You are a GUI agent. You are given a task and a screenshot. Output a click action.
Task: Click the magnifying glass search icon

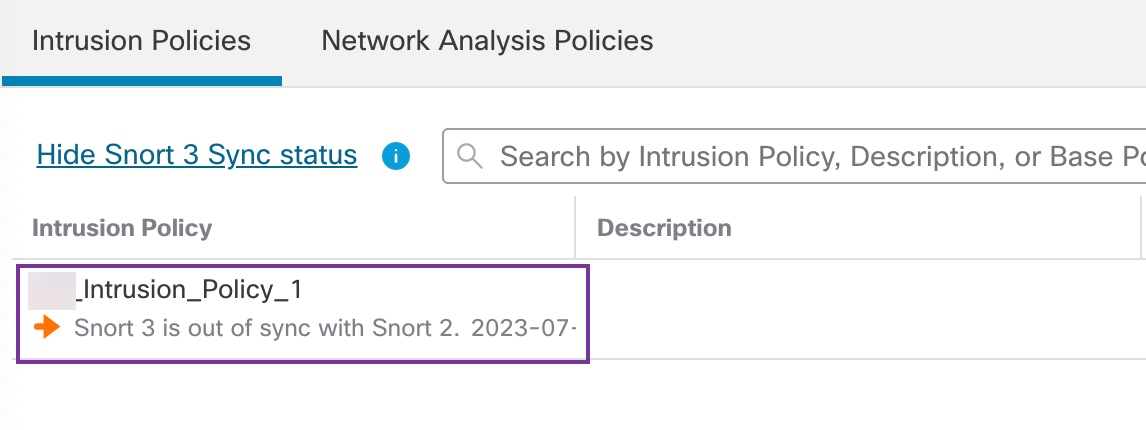click(x=470, y=156)
